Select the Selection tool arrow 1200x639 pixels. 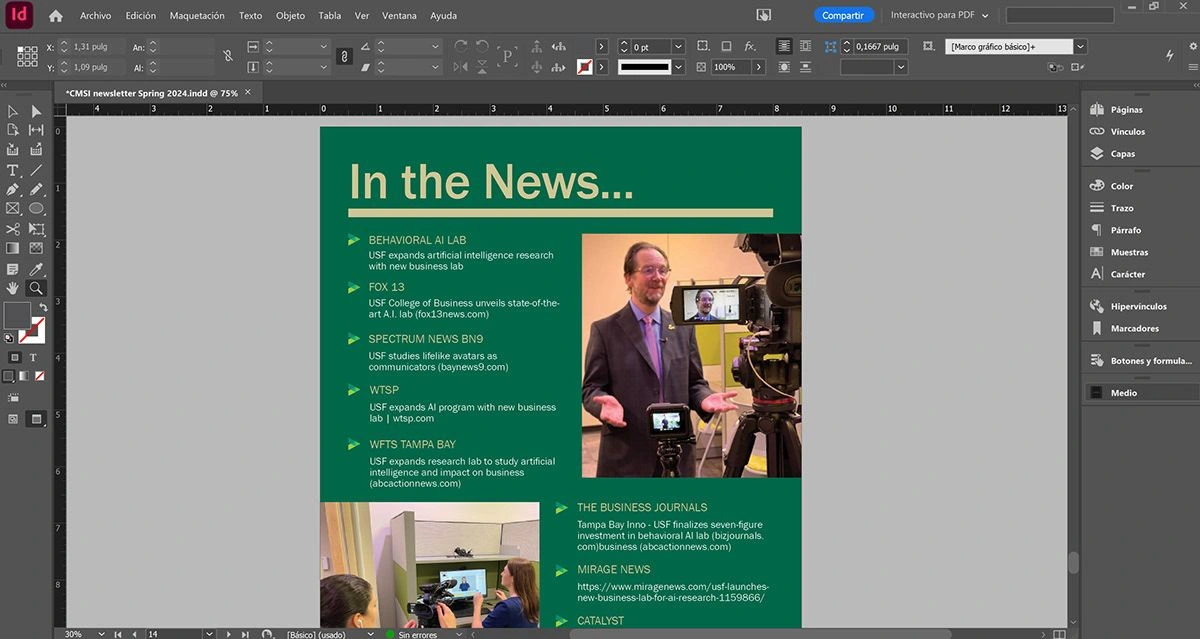[x=13, y=111]
